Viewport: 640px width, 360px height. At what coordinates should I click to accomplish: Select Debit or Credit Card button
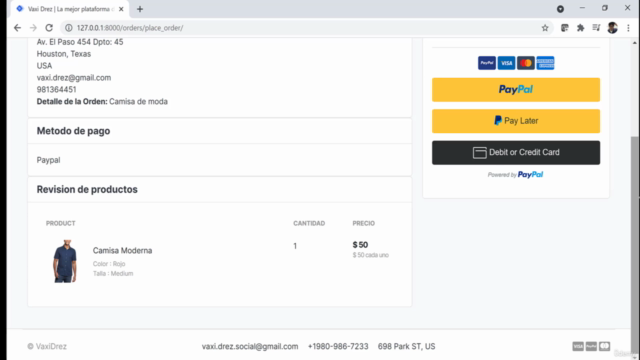[516, 153]
